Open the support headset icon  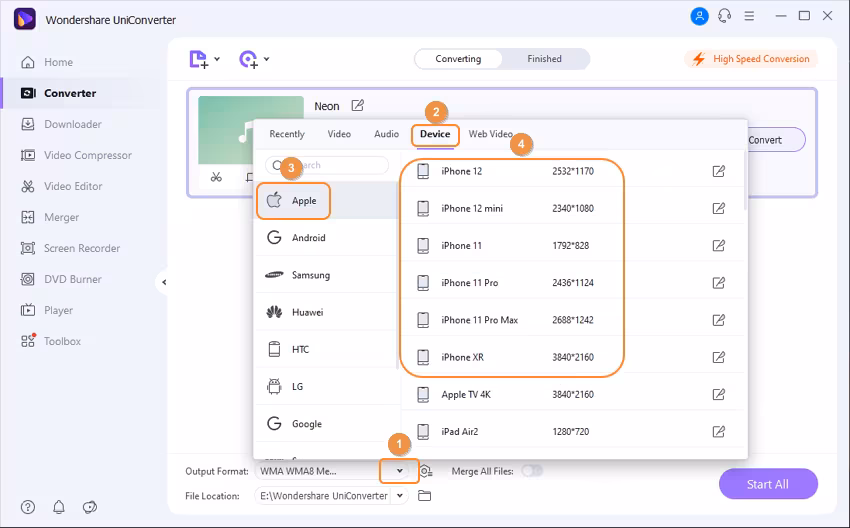click(724, 16)
